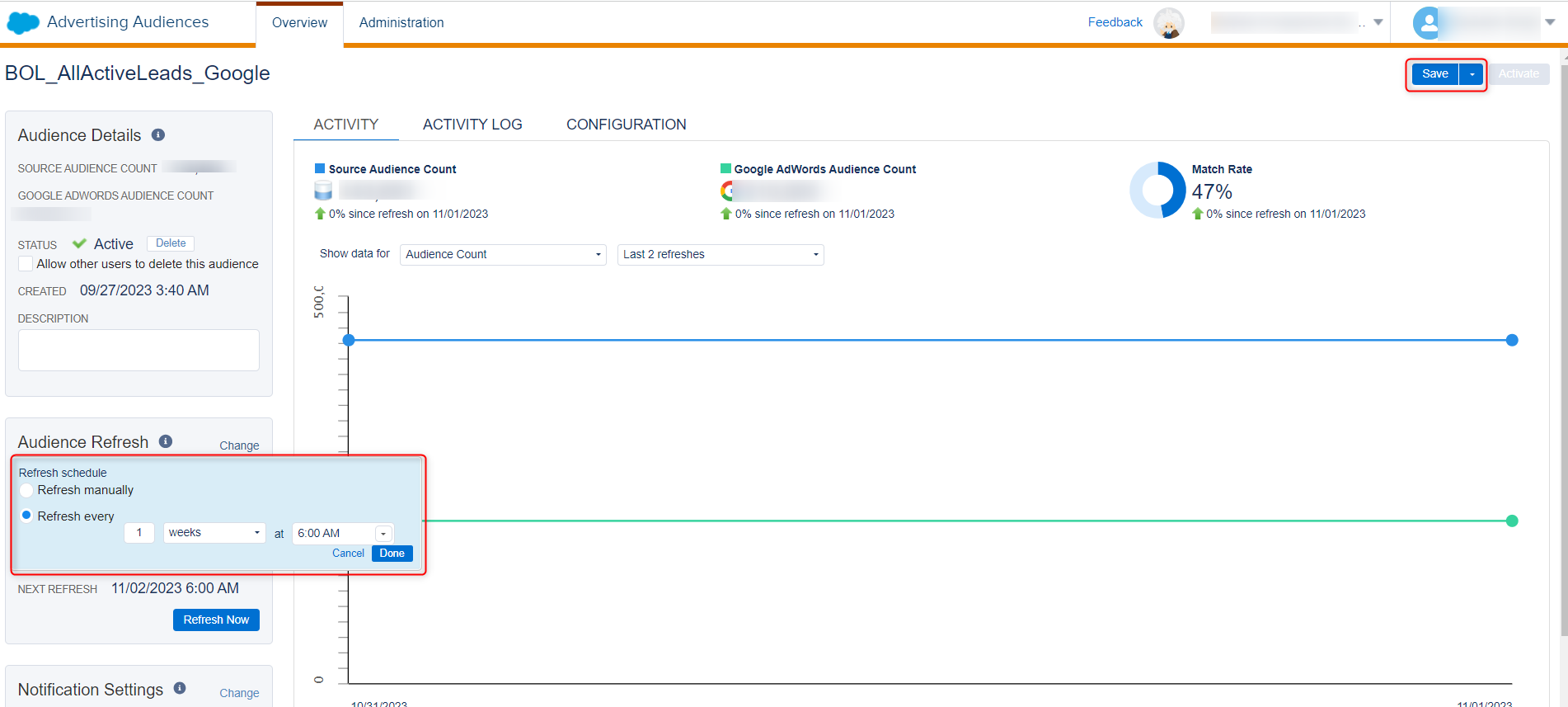This screenshot has width=1568, height=707.
Task: Click the Done button in refresh schedule
Action: [x=392, y=554]
